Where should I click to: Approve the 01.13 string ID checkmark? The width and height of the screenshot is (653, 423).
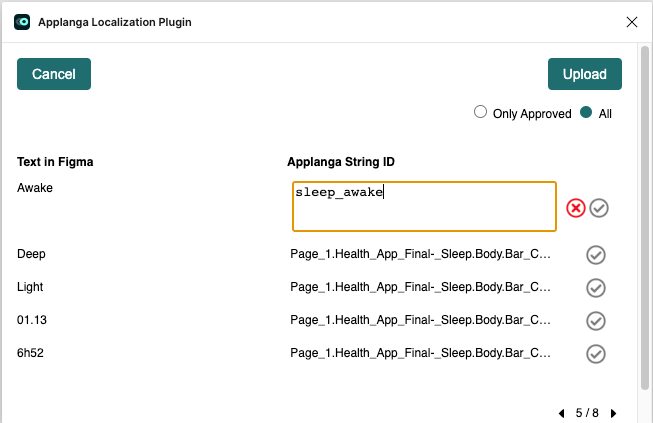click(x=596, y=321)
